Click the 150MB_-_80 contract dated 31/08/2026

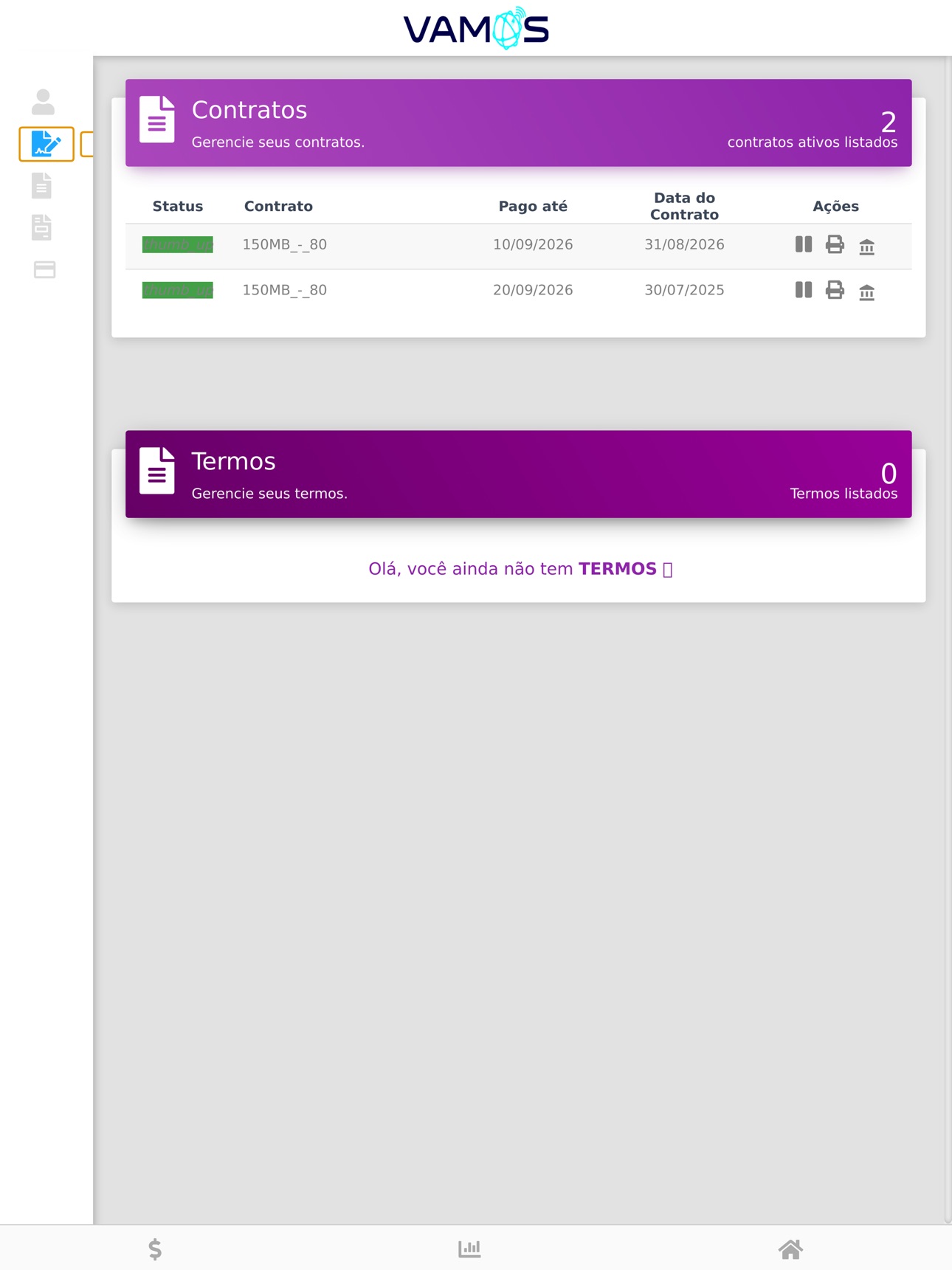click(x=285, y=244)
